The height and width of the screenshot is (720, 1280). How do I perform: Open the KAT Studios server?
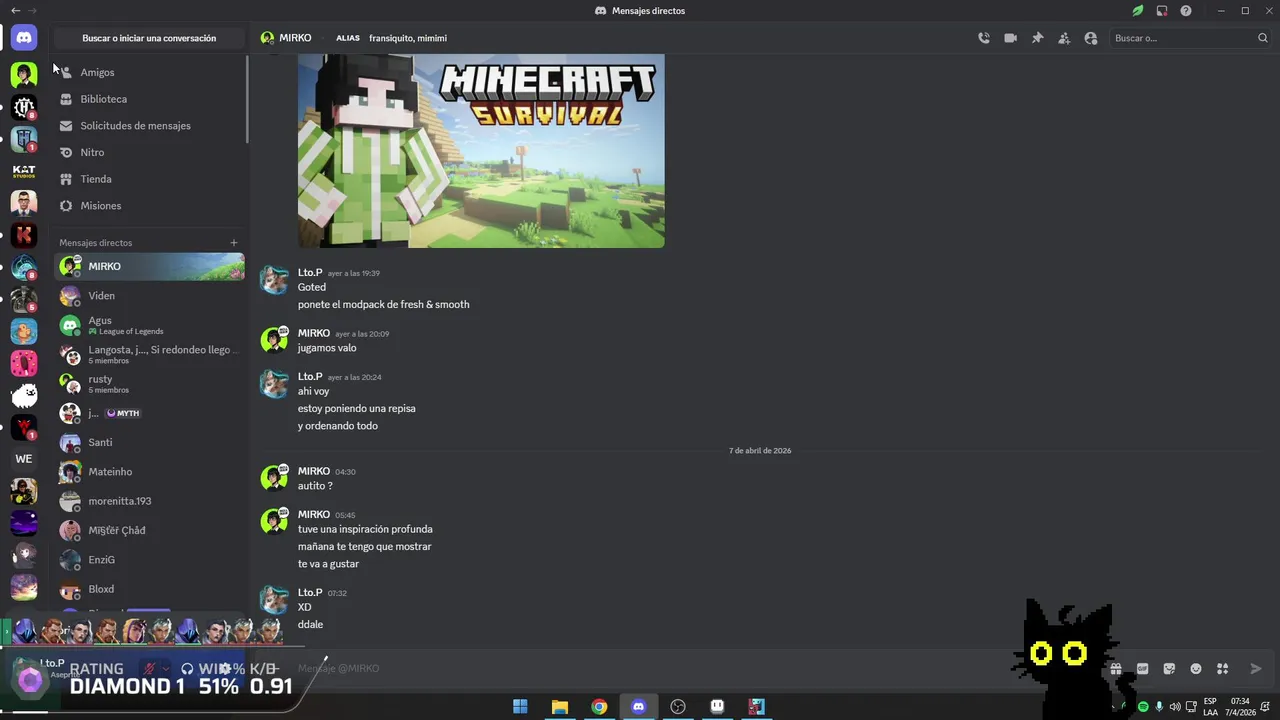click(x=24, y=171)
